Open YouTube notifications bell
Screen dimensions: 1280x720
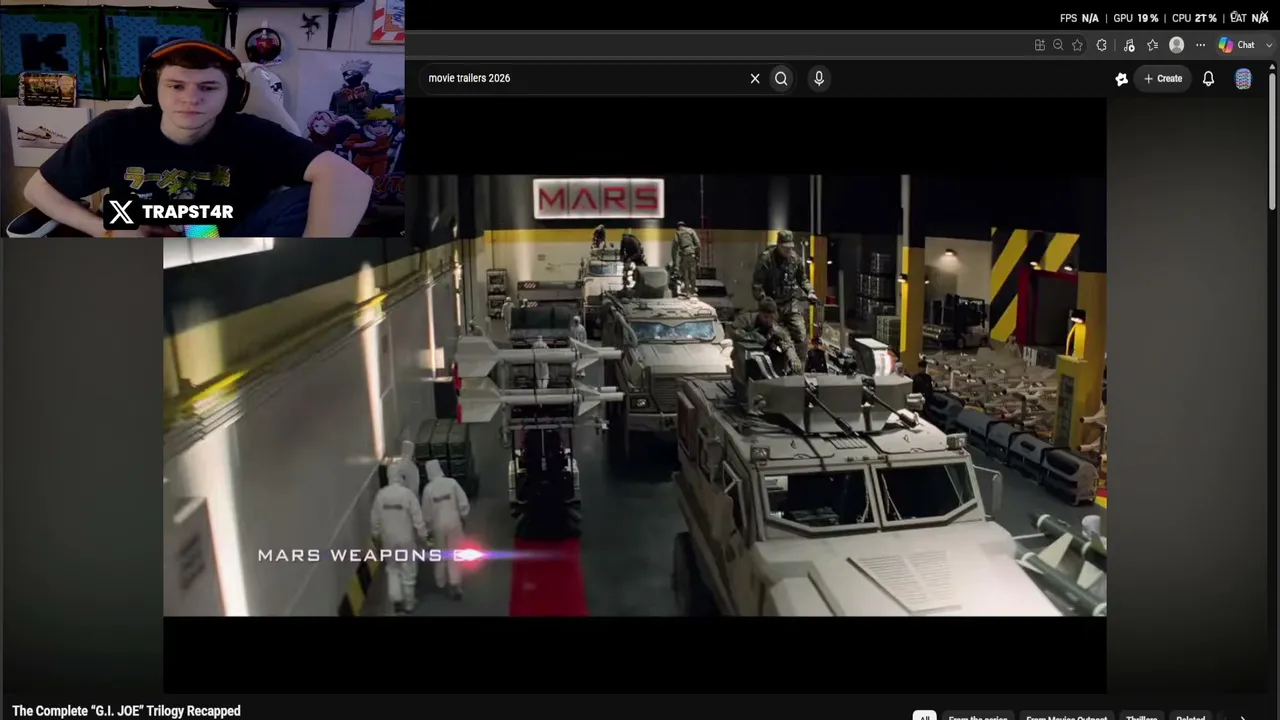point(1208,78)
